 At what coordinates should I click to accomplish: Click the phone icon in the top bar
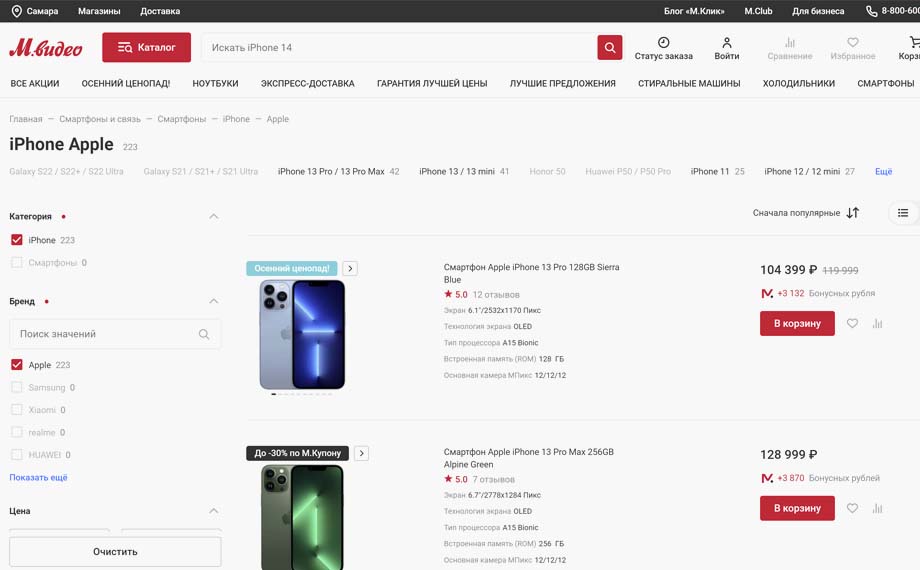point(872,11)
